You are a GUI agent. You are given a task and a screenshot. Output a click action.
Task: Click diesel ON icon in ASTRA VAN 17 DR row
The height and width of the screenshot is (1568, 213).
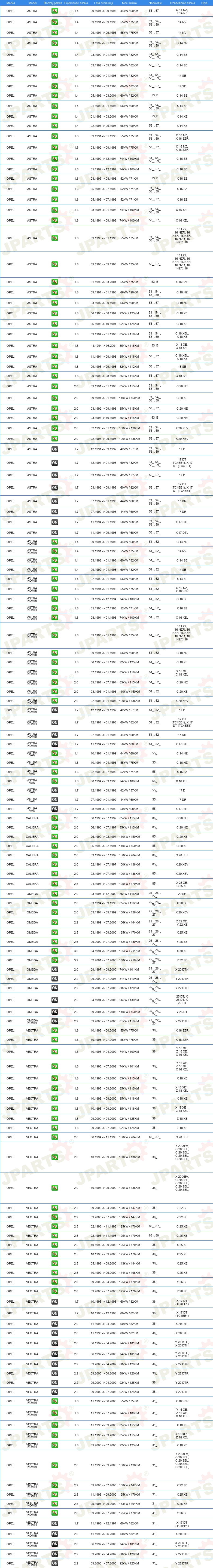[x=55, y=800]
